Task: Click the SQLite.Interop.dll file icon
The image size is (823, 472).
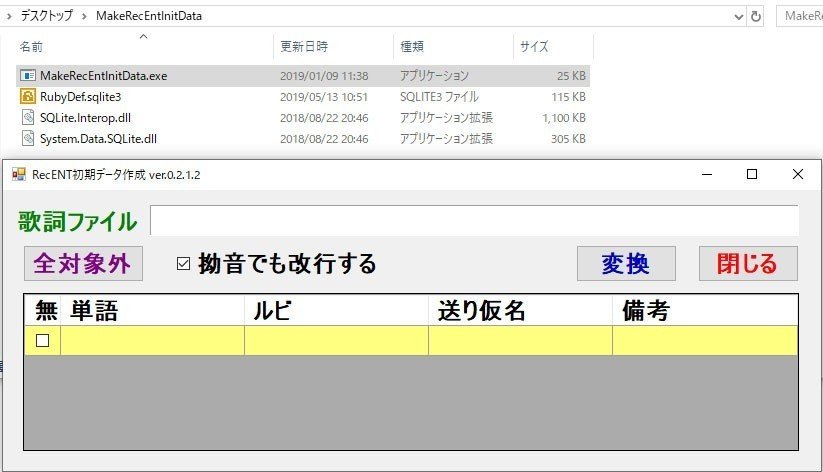Action: point(28,118)
